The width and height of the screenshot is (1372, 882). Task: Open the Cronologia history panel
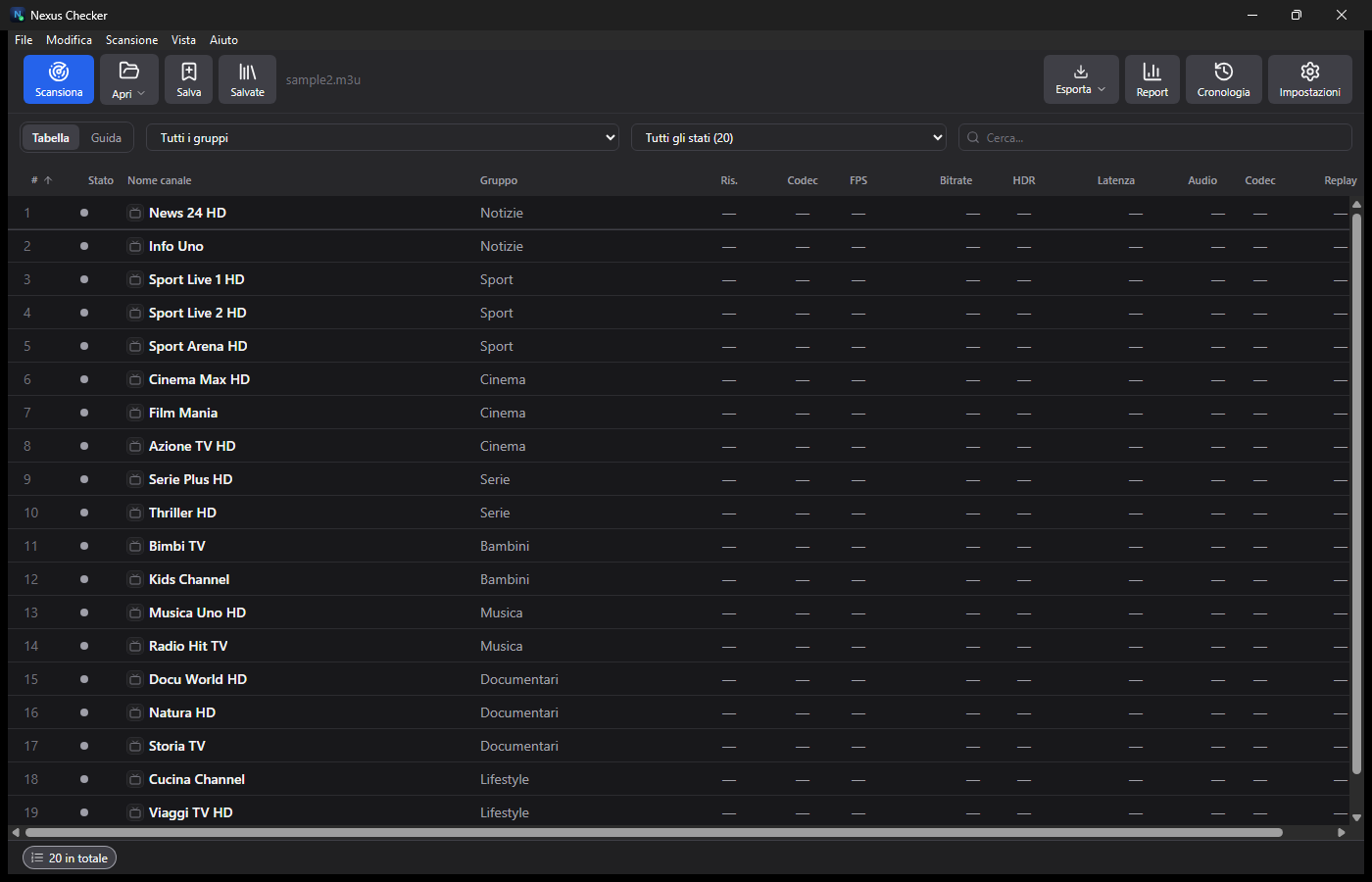click(x=1223, y=79)
